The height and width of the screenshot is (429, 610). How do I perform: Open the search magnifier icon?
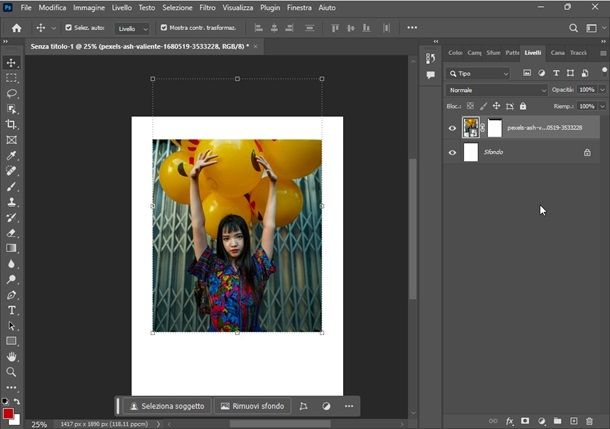tap(573, 28)
